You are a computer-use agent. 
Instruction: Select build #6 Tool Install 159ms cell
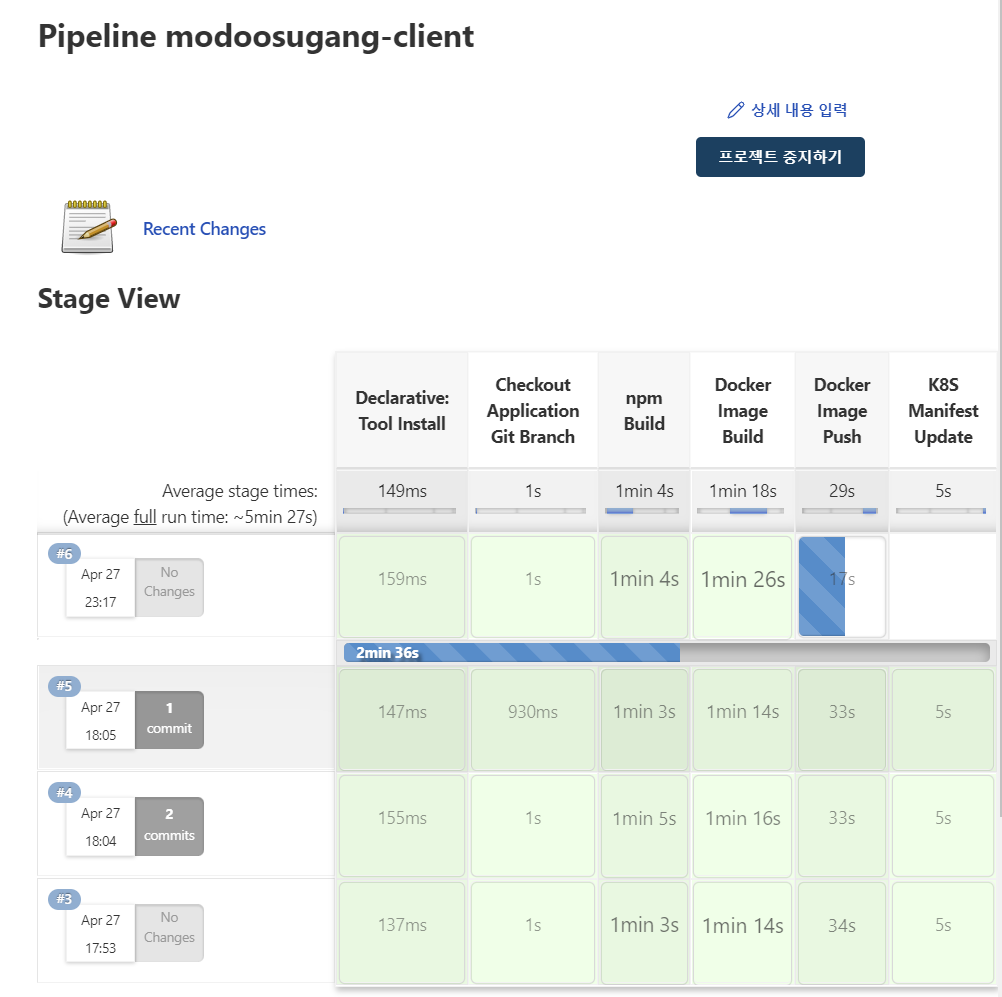pos(402,586)
